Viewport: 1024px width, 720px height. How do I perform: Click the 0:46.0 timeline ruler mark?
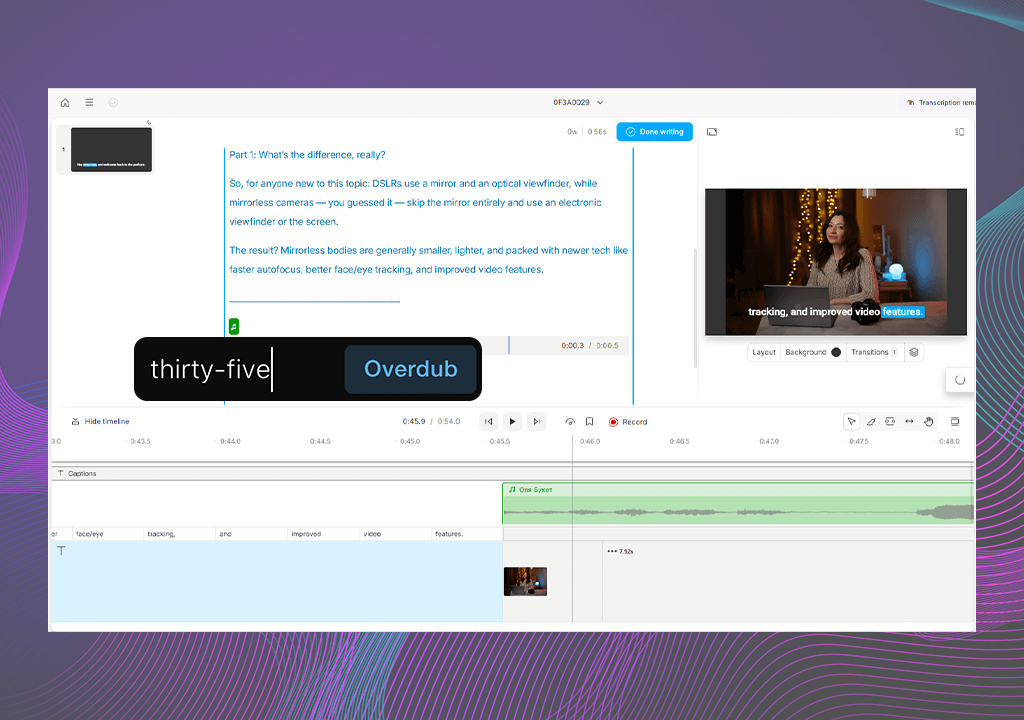[x=590, y=442]
